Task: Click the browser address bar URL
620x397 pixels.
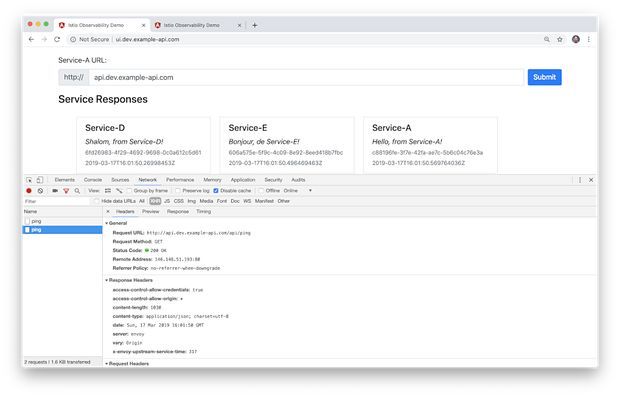Action: point(147,40)
